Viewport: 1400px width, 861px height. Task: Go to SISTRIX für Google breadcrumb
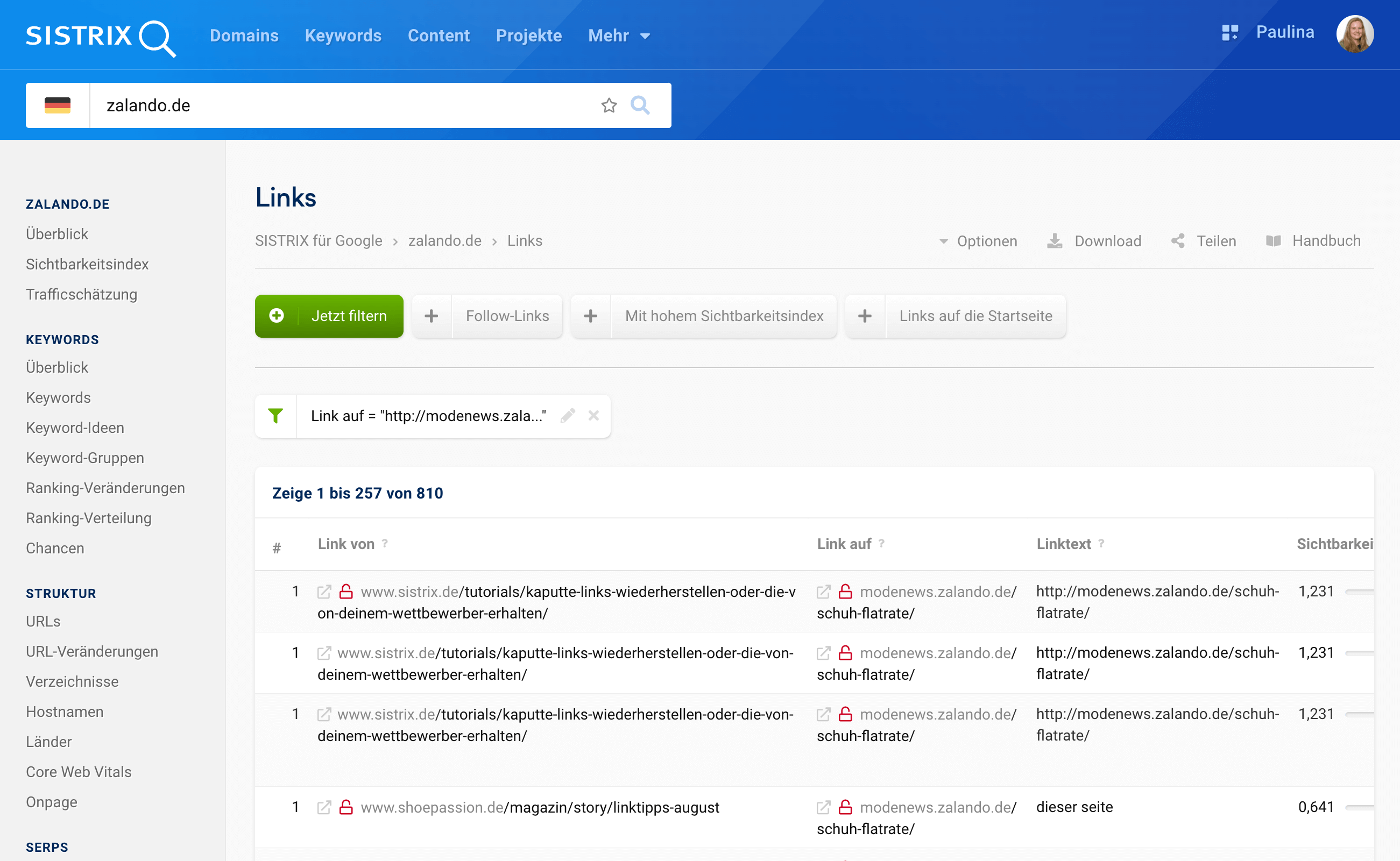click(x=319, y=241)
